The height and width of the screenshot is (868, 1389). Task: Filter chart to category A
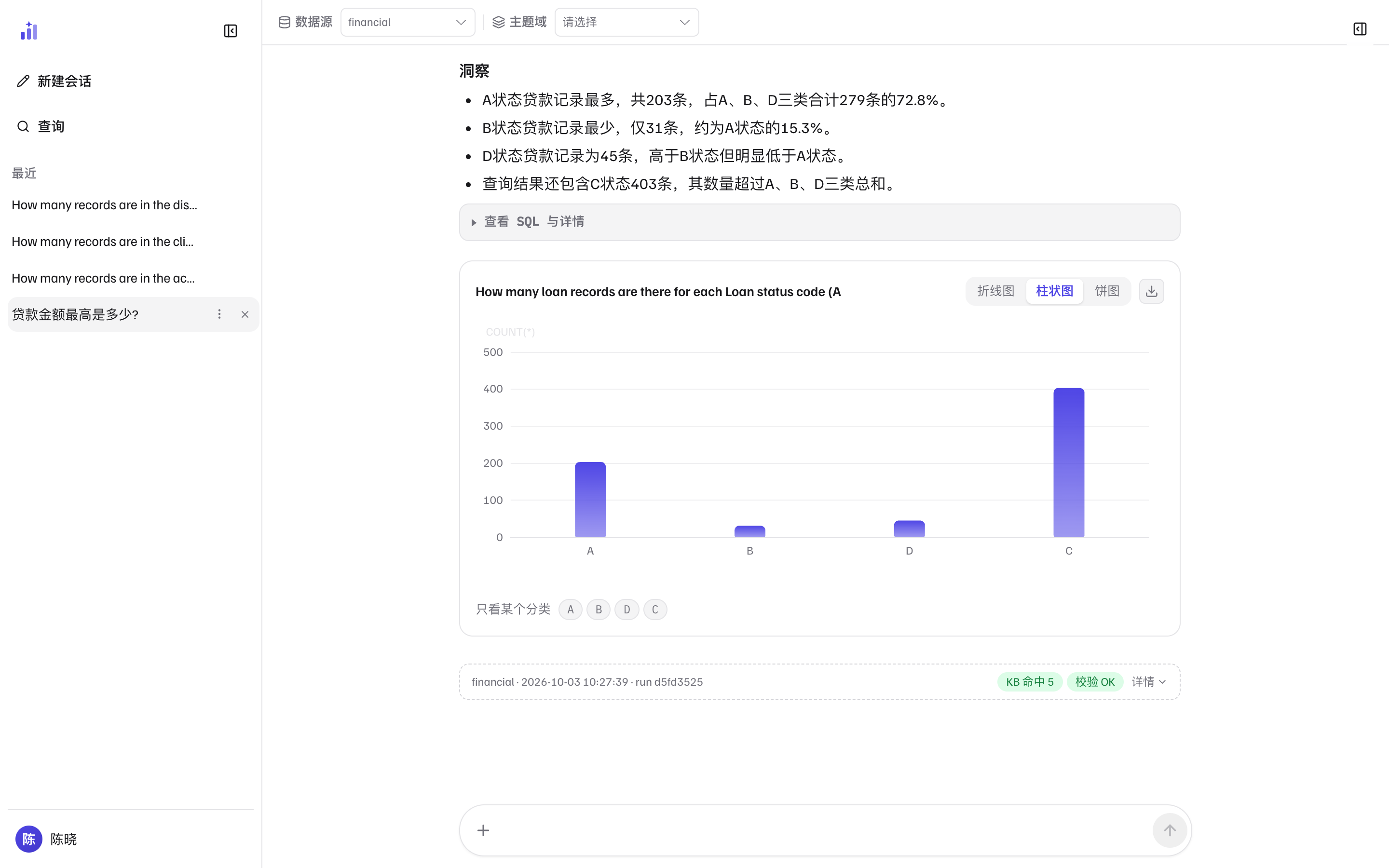click(571, 610)
